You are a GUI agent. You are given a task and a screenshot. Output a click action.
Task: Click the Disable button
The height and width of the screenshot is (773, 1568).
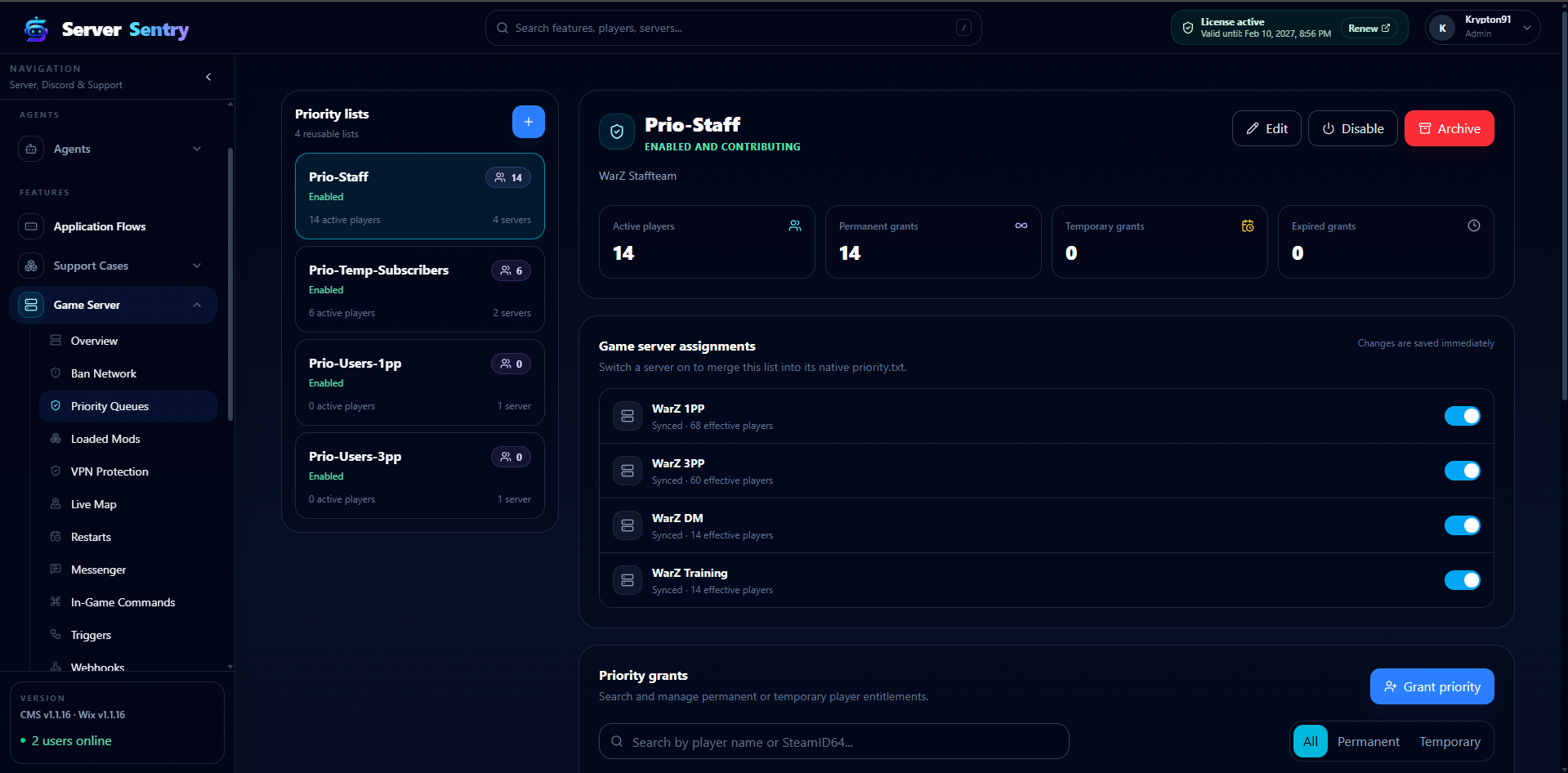pos(1353,128)
